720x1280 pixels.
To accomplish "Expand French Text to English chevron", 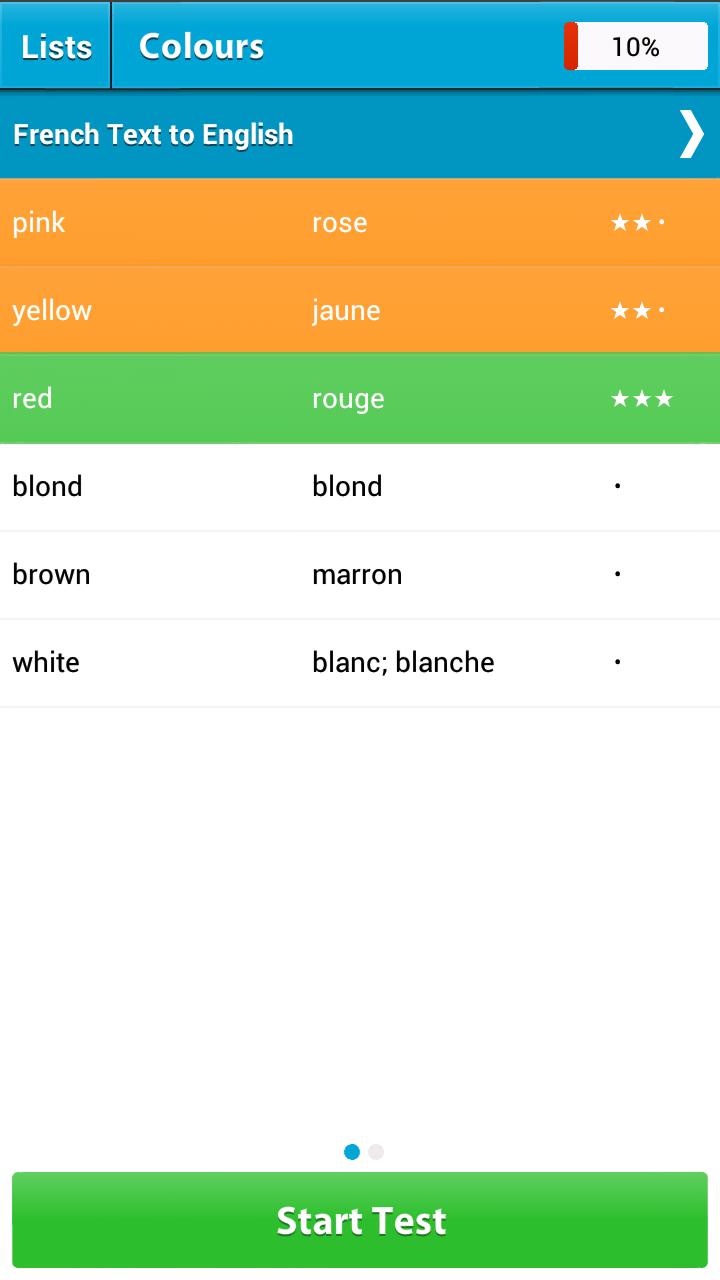I will click(691, 135).
